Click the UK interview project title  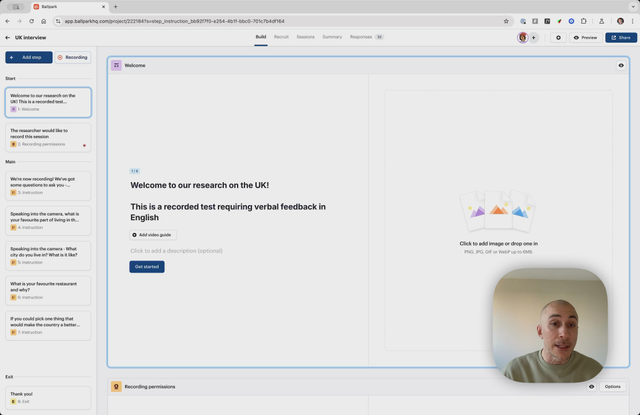[31, 38]
